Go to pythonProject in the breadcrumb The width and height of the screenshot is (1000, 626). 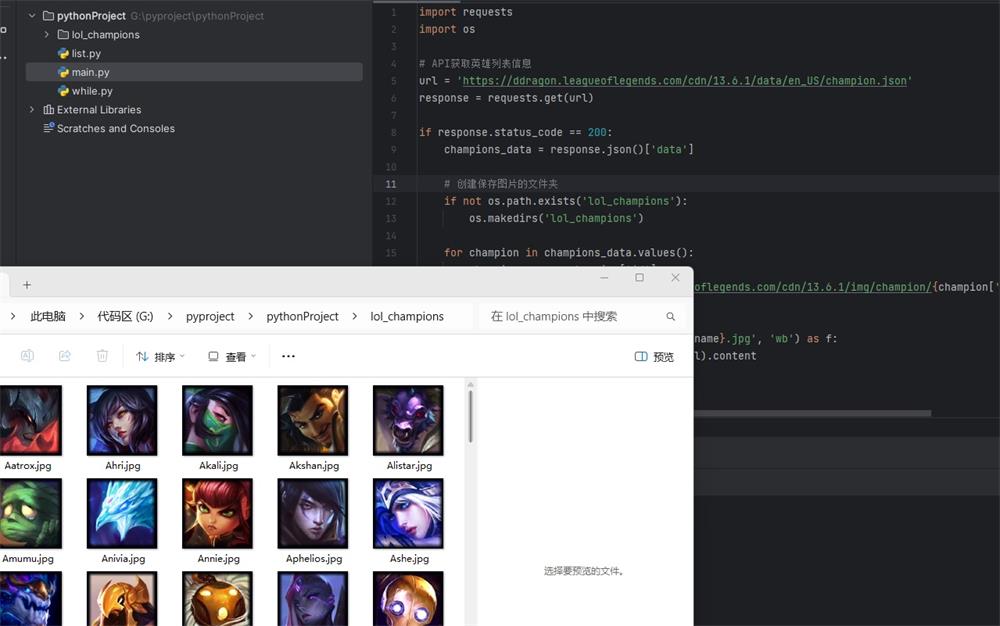pyautogui.click(x=302, y=316)
